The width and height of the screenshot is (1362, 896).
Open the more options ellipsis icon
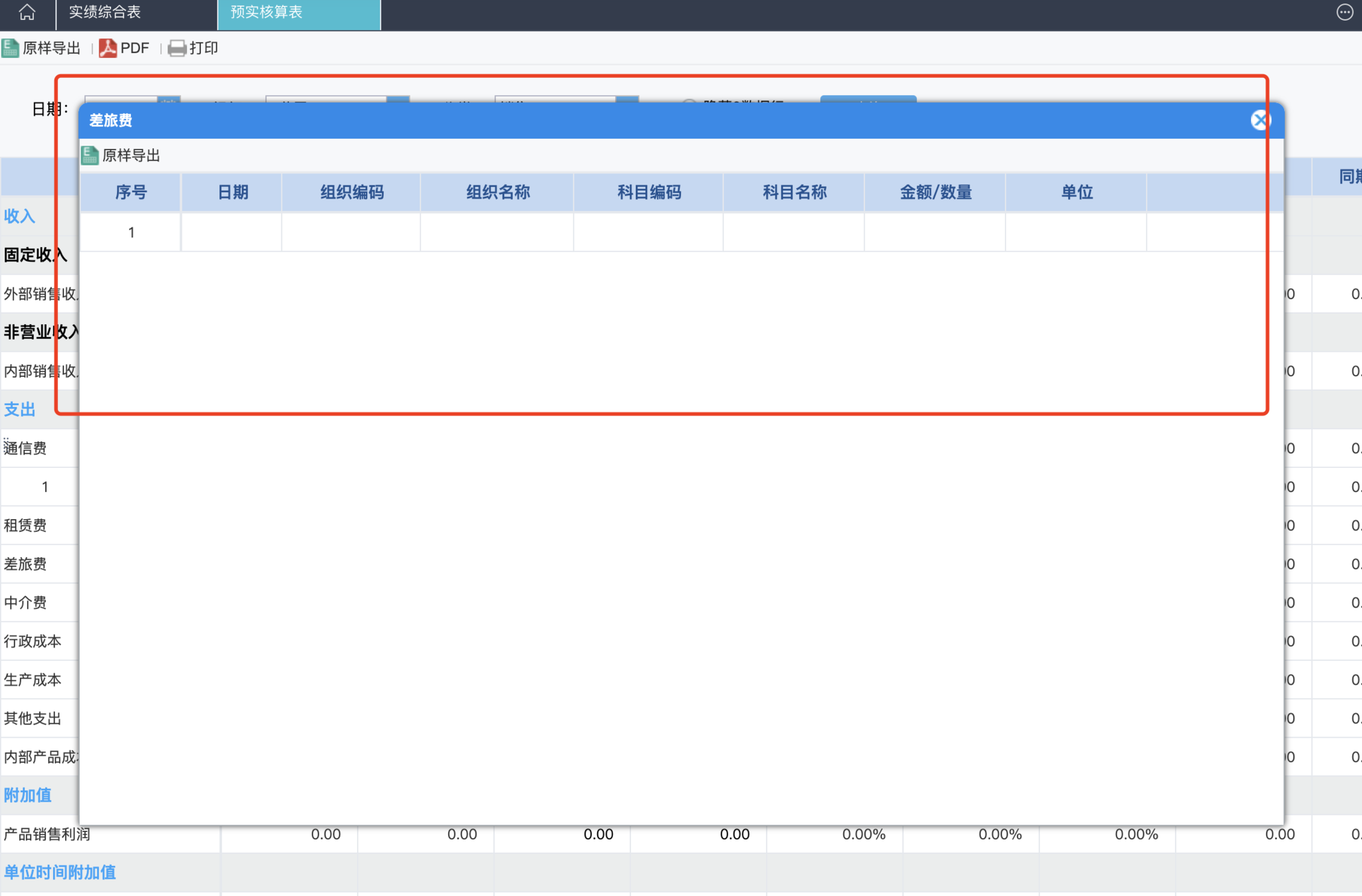click(1344, 13)
